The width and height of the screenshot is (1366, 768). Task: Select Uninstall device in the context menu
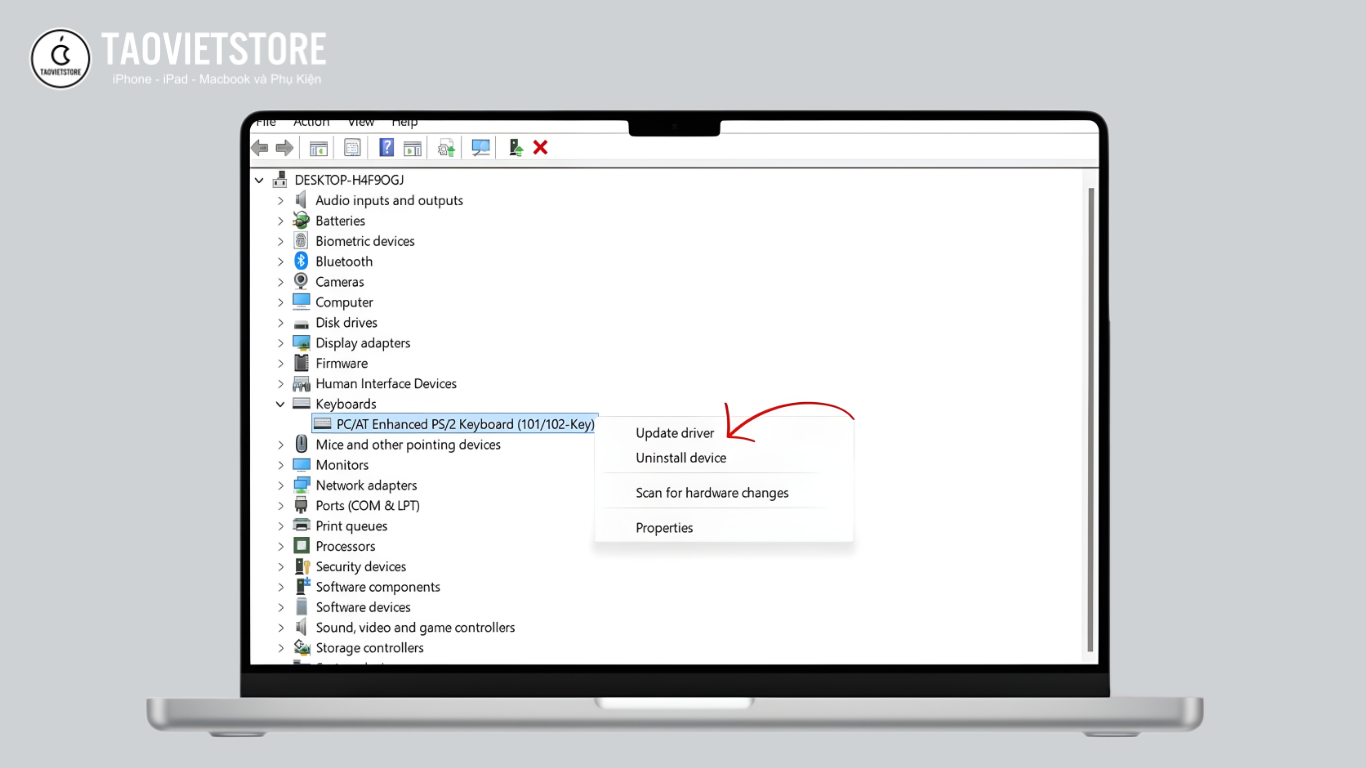pos(681,458)
